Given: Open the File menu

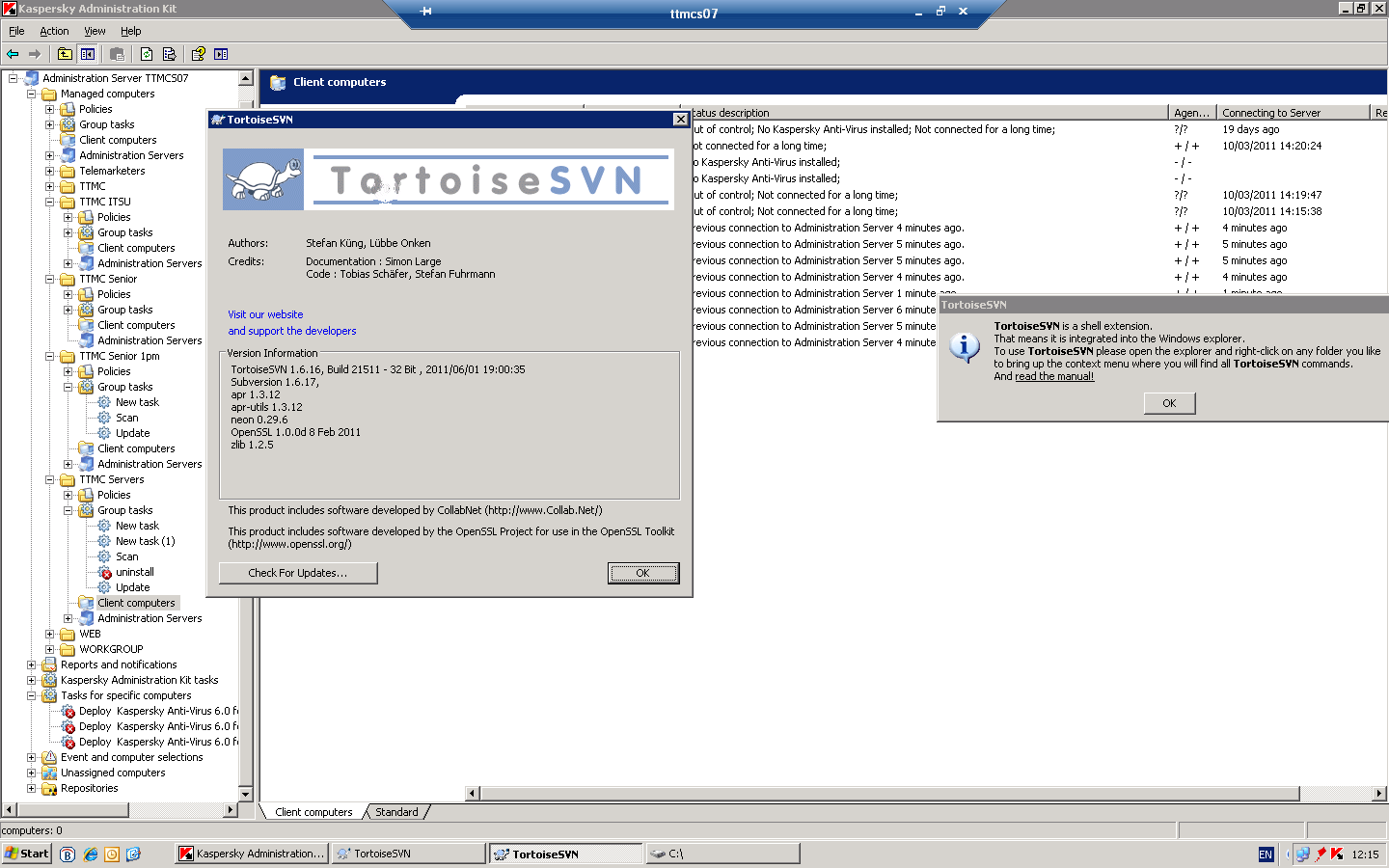Looking at the screenshot, I should pos(16,31).
